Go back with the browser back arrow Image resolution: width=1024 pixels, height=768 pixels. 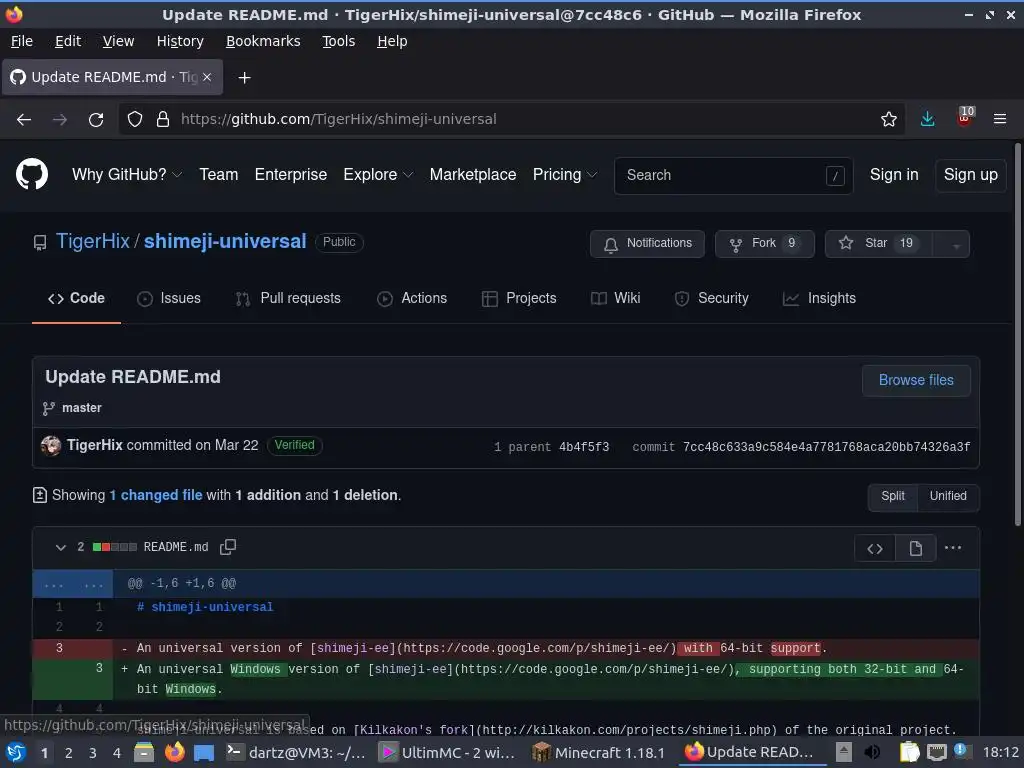click(x=24, y=120)
